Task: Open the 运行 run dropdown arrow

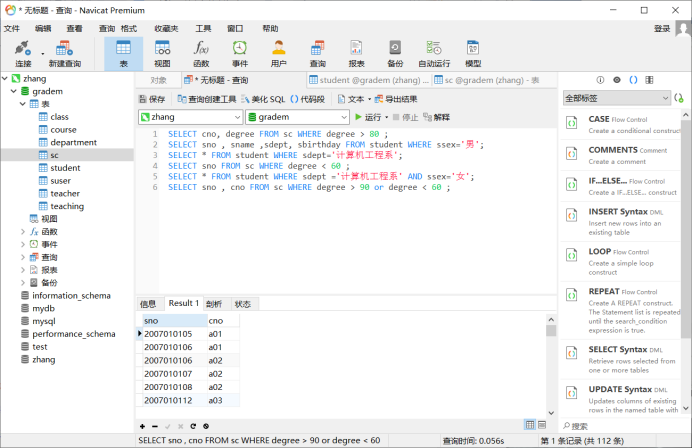Action: click(x=387, y=117)
